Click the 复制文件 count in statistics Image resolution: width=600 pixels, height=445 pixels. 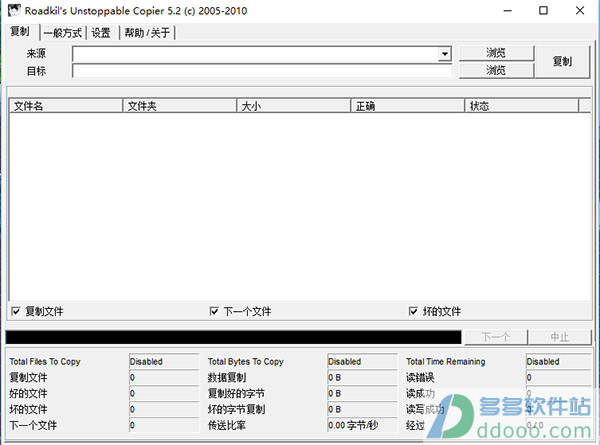164,378
